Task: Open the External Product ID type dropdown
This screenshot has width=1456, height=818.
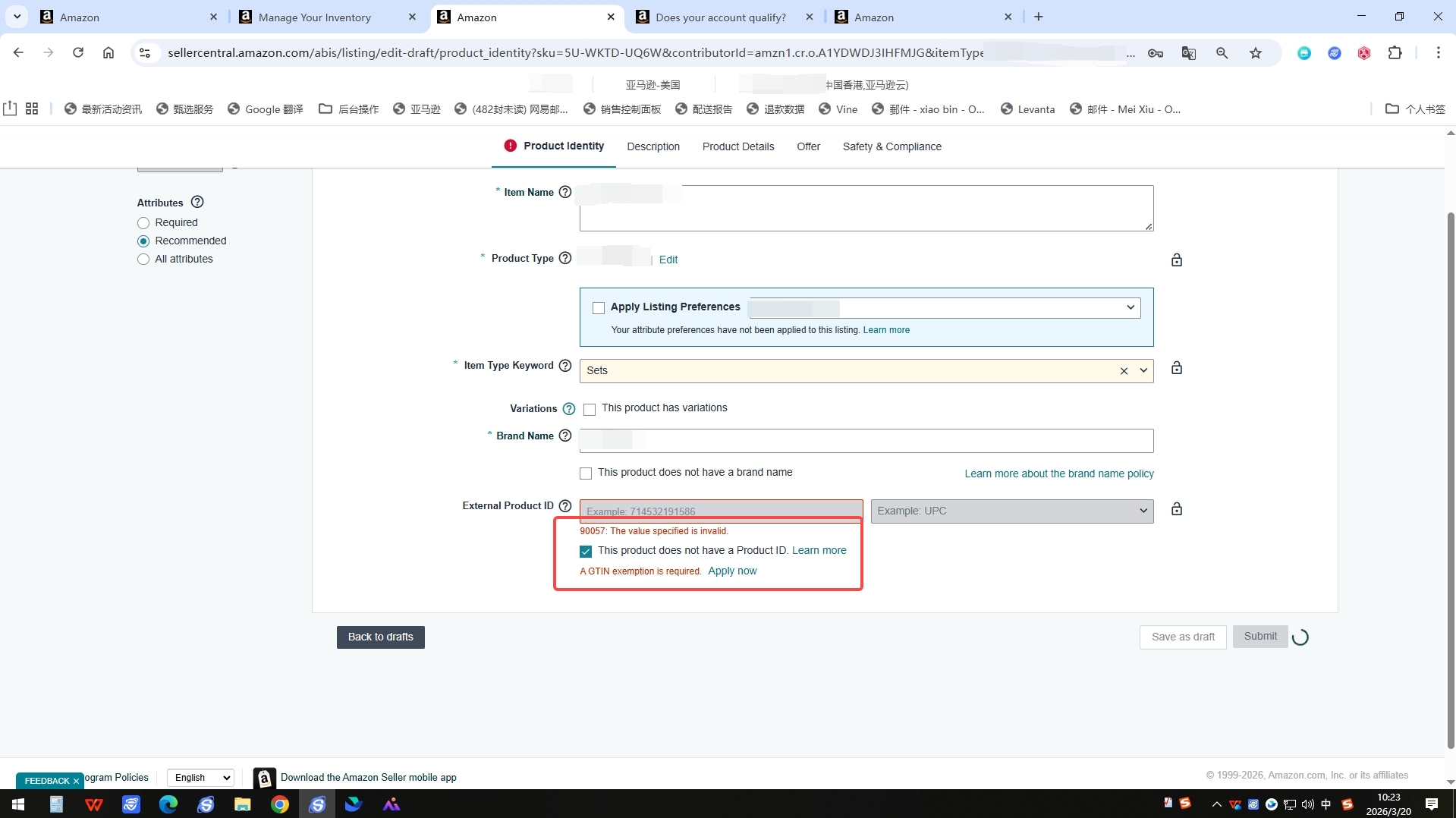Action: [1011, 511]
